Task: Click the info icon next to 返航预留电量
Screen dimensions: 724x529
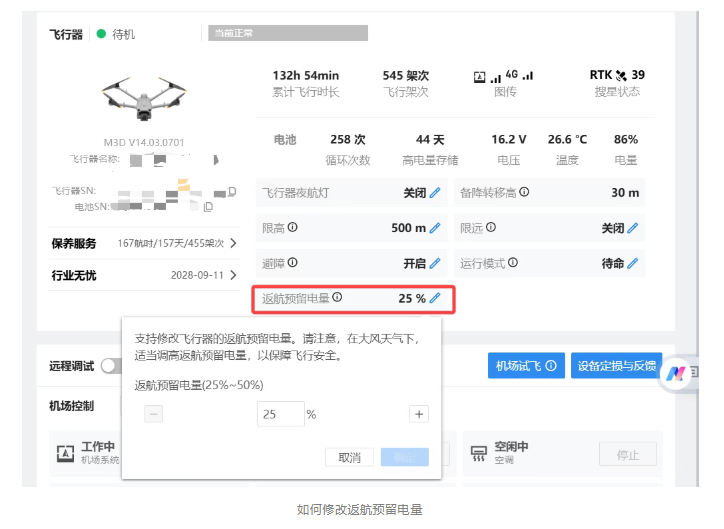Action: pyautogui.click(x=337, y=297)
